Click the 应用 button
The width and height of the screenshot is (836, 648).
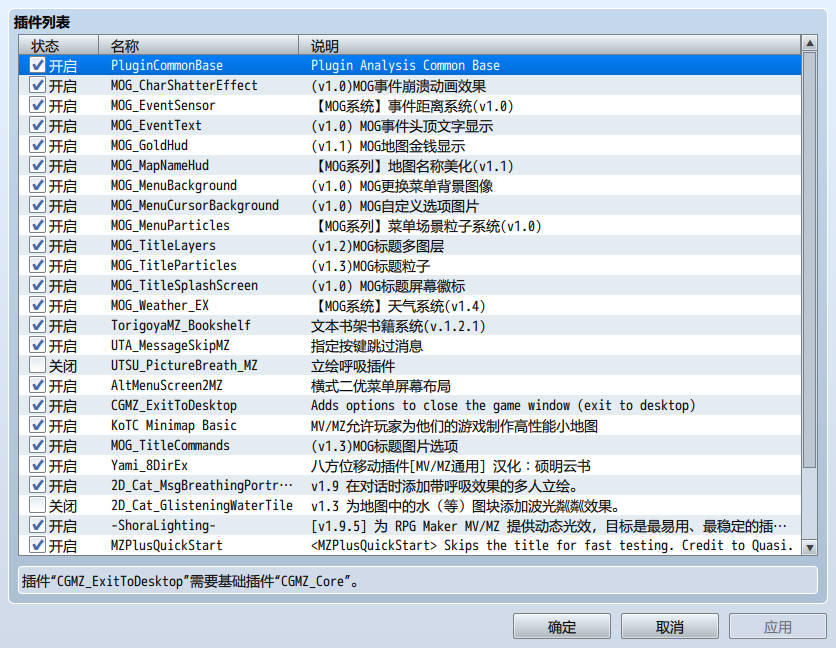777,627
